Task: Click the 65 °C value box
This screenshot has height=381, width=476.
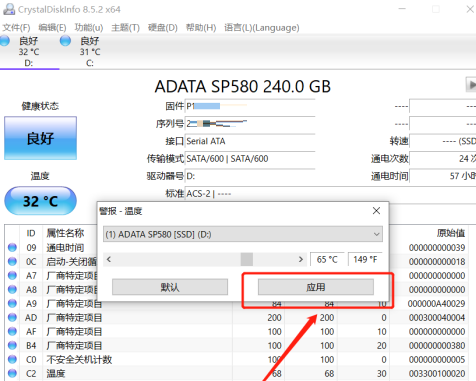Action: [x=327, y=259]
